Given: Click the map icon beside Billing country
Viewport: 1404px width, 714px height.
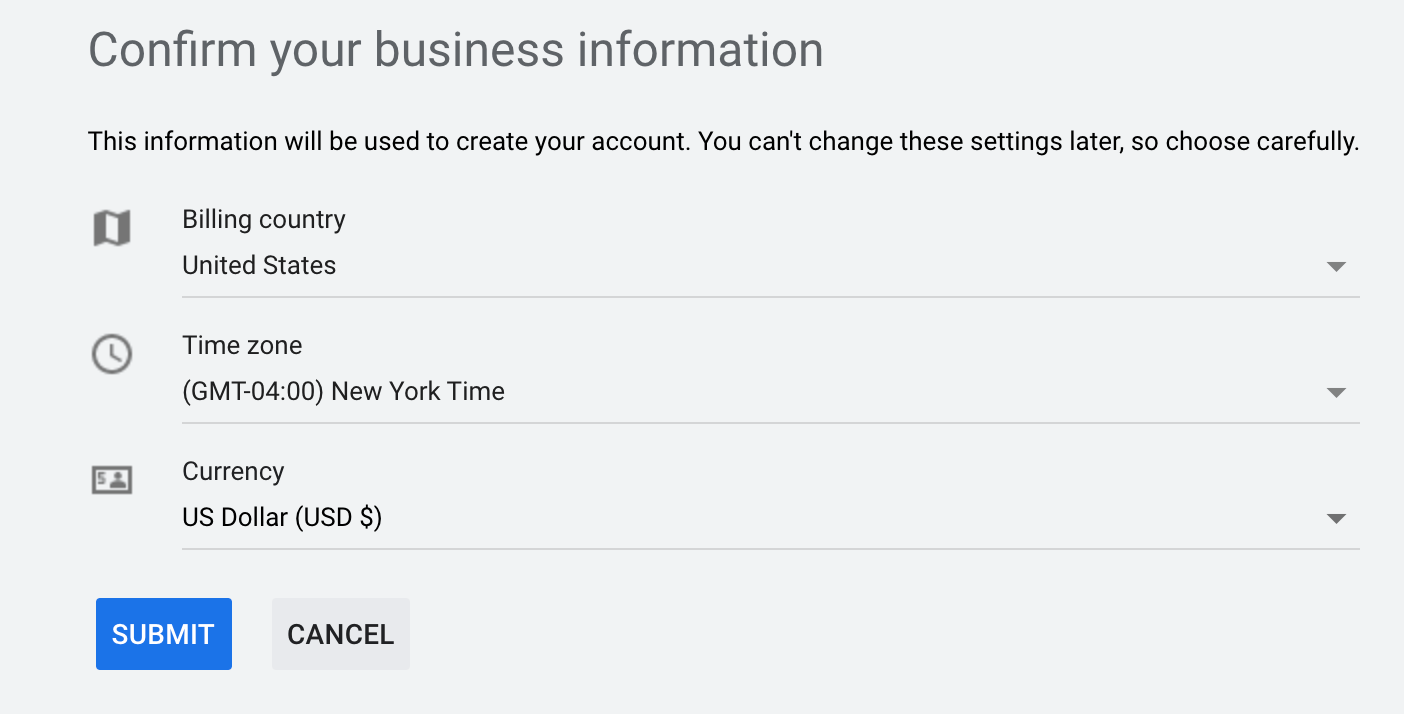Looking at the screenshot, I should (112, 228).
